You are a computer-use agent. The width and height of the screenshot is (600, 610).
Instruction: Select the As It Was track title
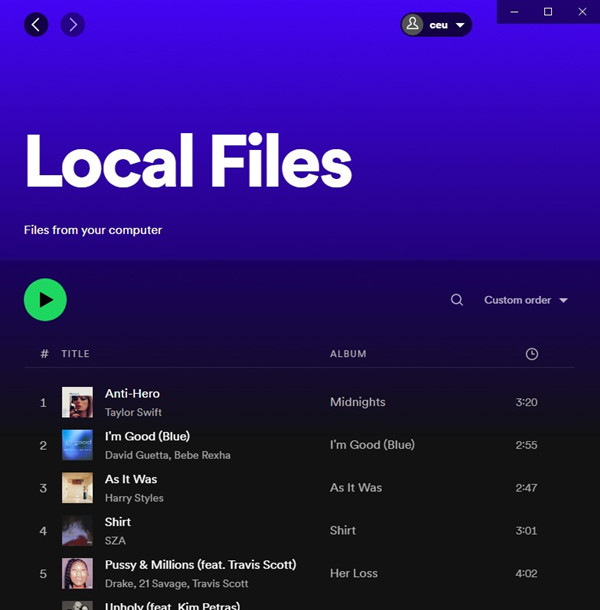coord(131,479)
